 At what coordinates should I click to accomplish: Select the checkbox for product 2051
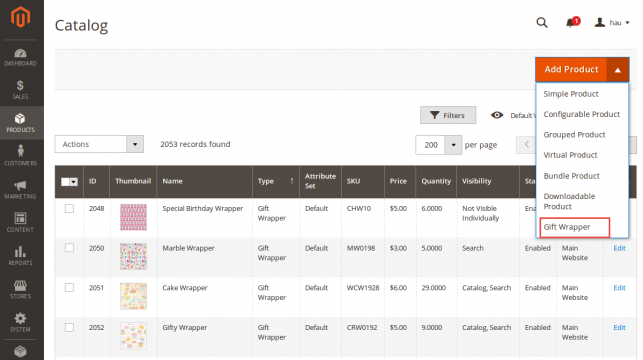tap(69, 288)
